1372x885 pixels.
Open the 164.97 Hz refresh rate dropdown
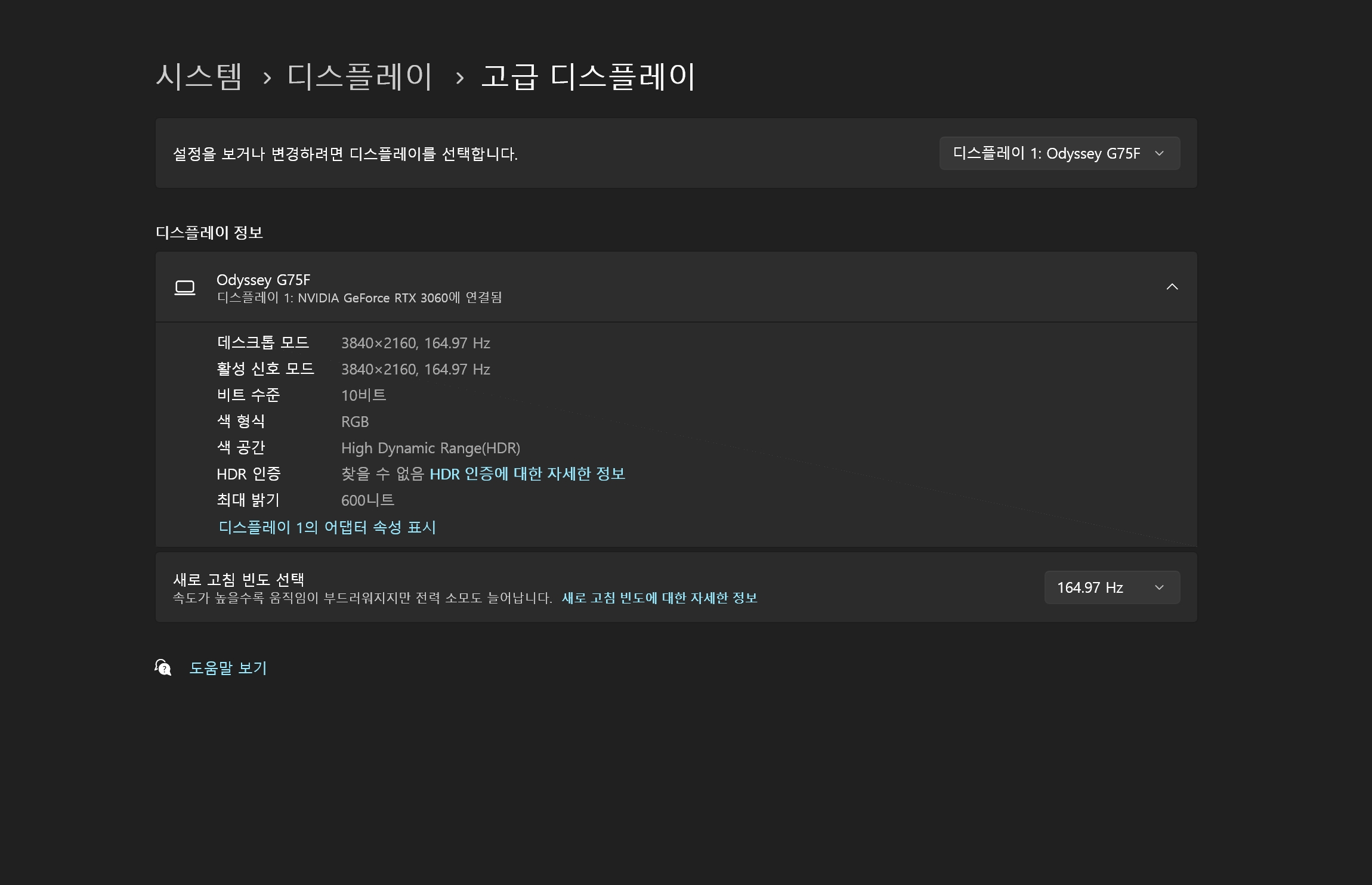[1111, 587]
